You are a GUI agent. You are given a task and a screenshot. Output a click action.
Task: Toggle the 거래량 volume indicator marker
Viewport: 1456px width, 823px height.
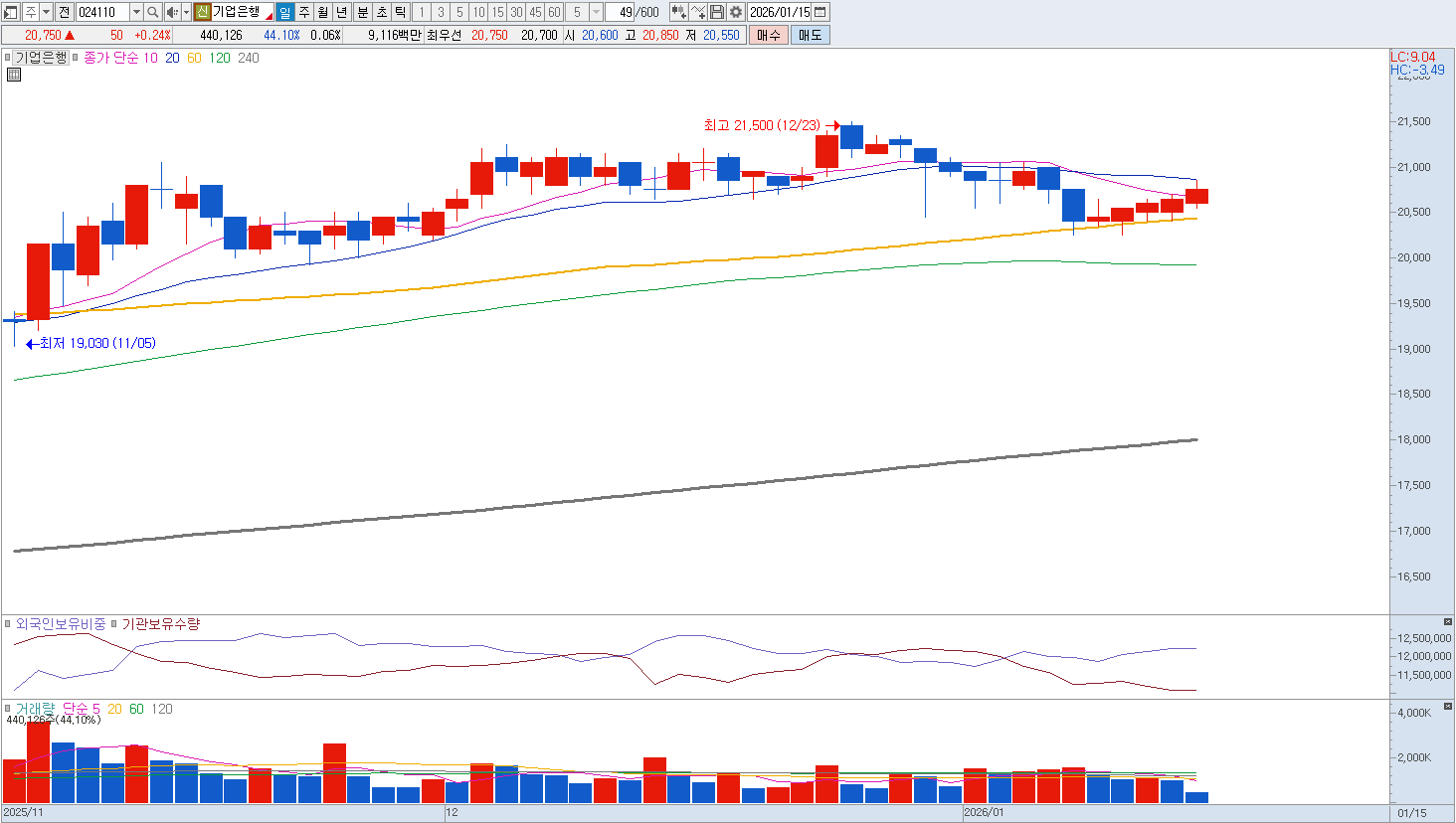[x=8, y=709]
